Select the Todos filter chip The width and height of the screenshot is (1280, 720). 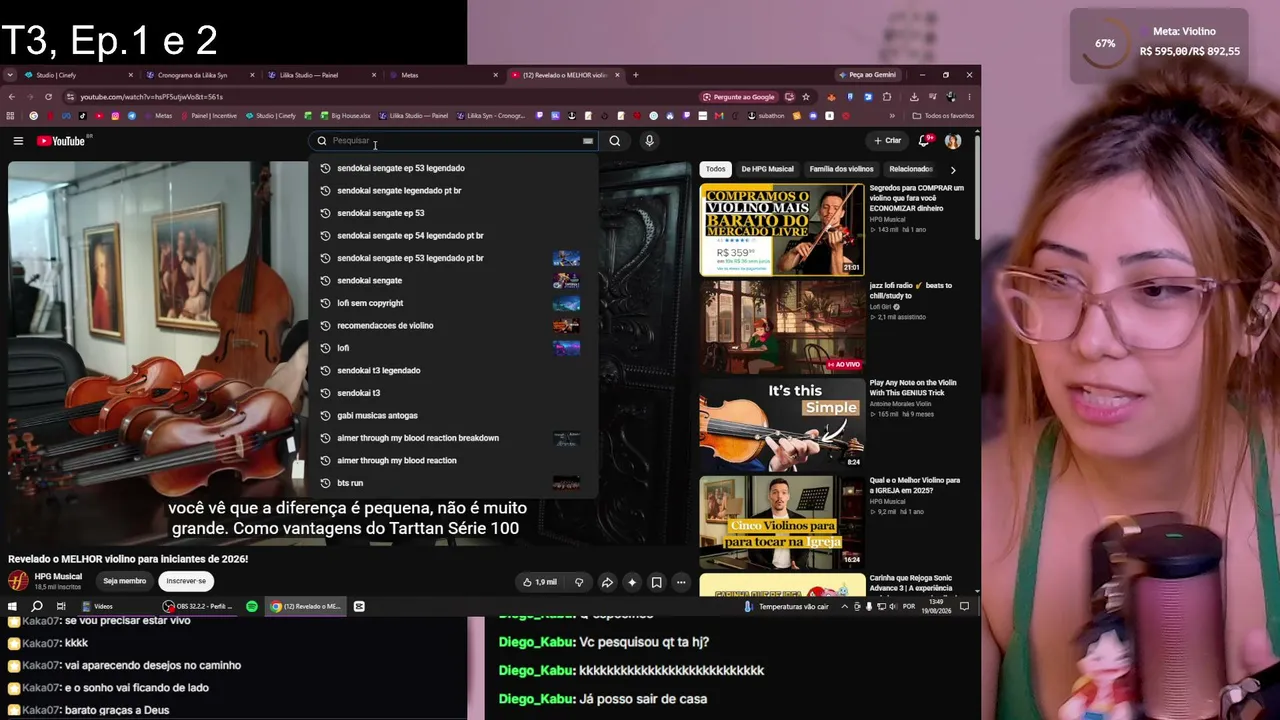point(716,169)
